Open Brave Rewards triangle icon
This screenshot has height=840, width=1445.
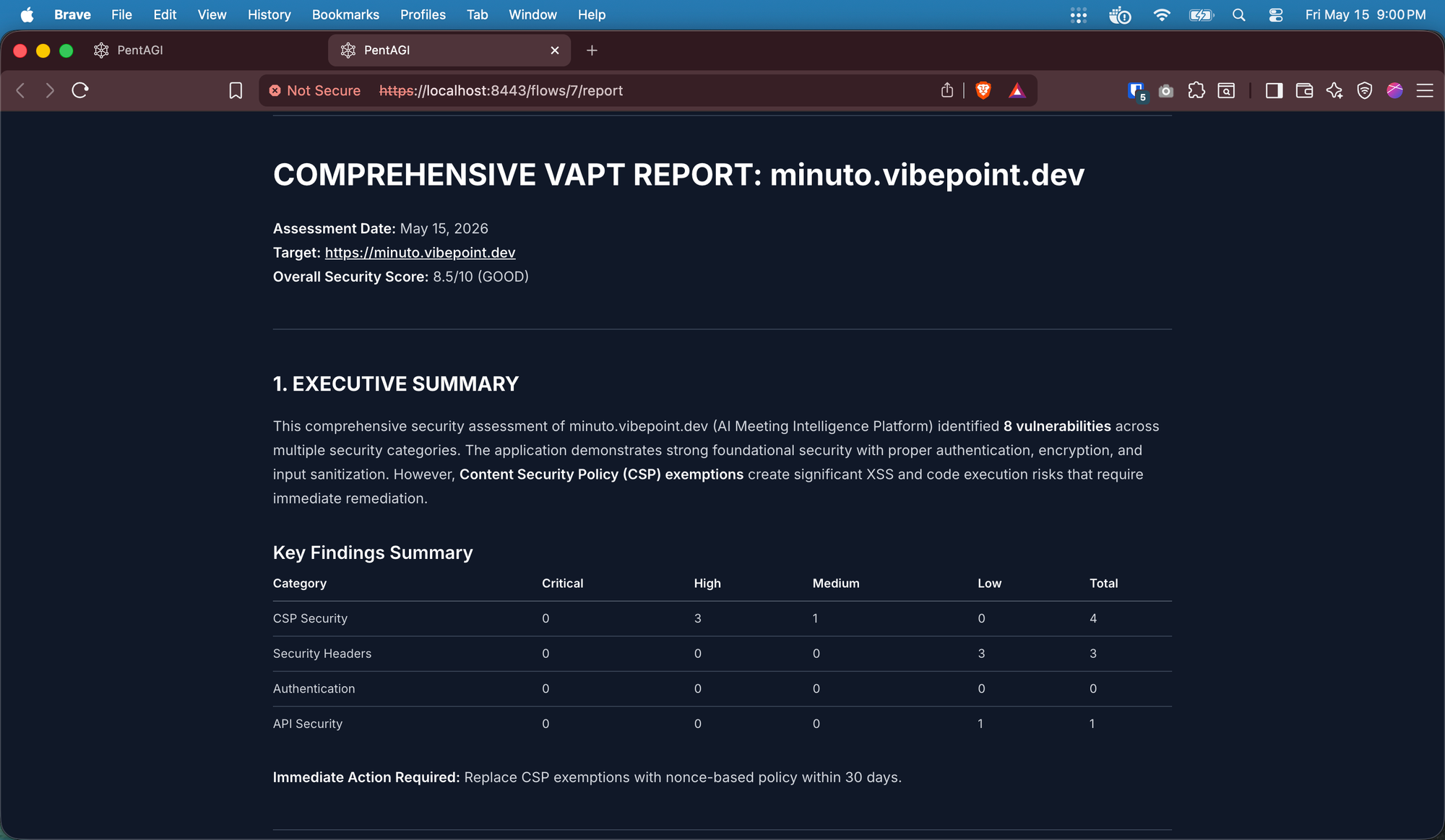tap(1017, 90)
